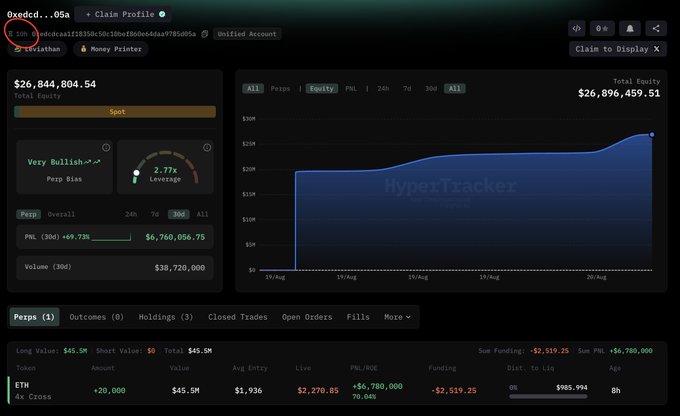
Task: Select the Overall stats toggle
Action: tap(61, 214)
